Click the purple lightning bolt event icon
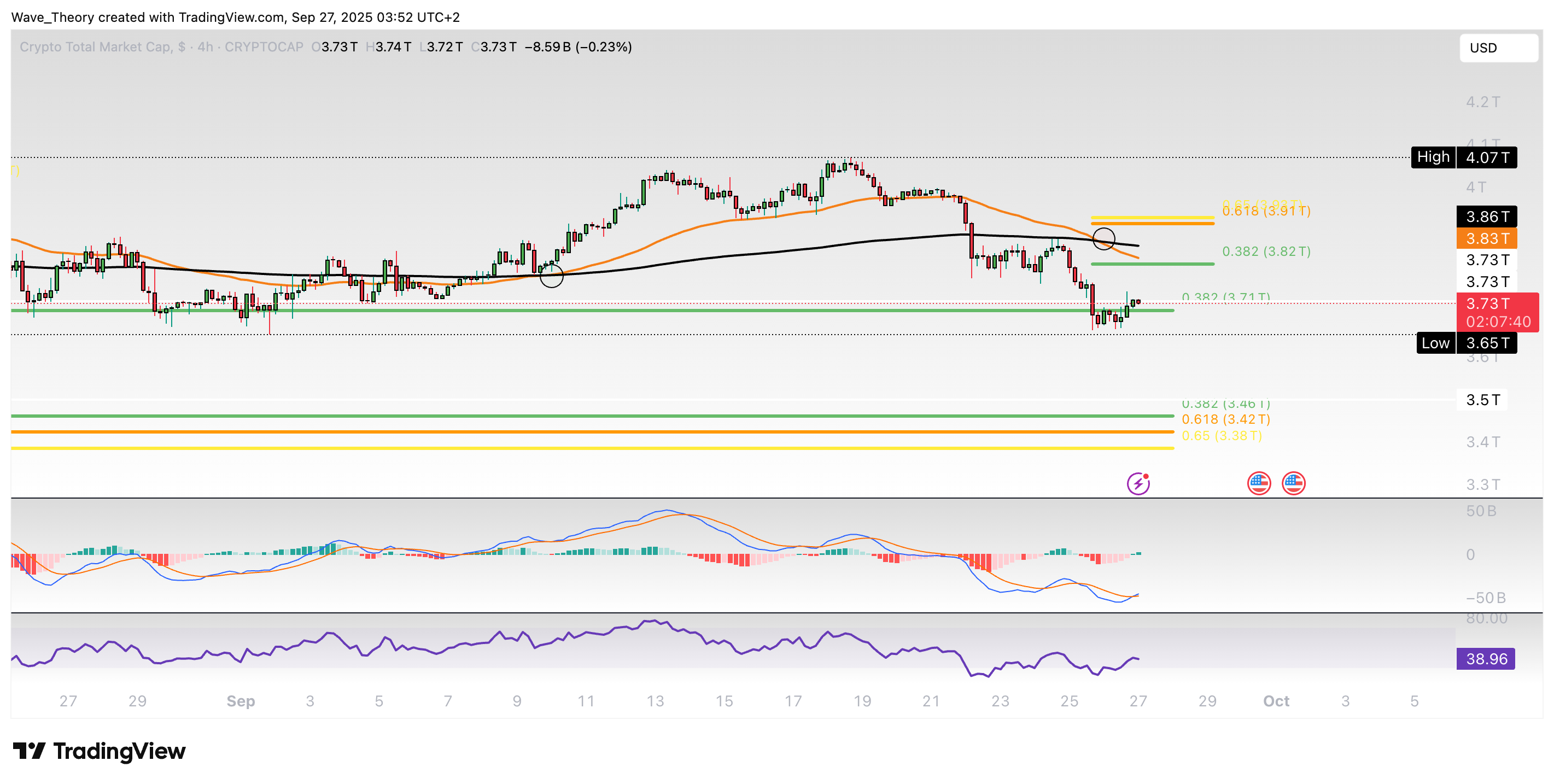The image size is (1554, 784). click(x=1138, y=484)
